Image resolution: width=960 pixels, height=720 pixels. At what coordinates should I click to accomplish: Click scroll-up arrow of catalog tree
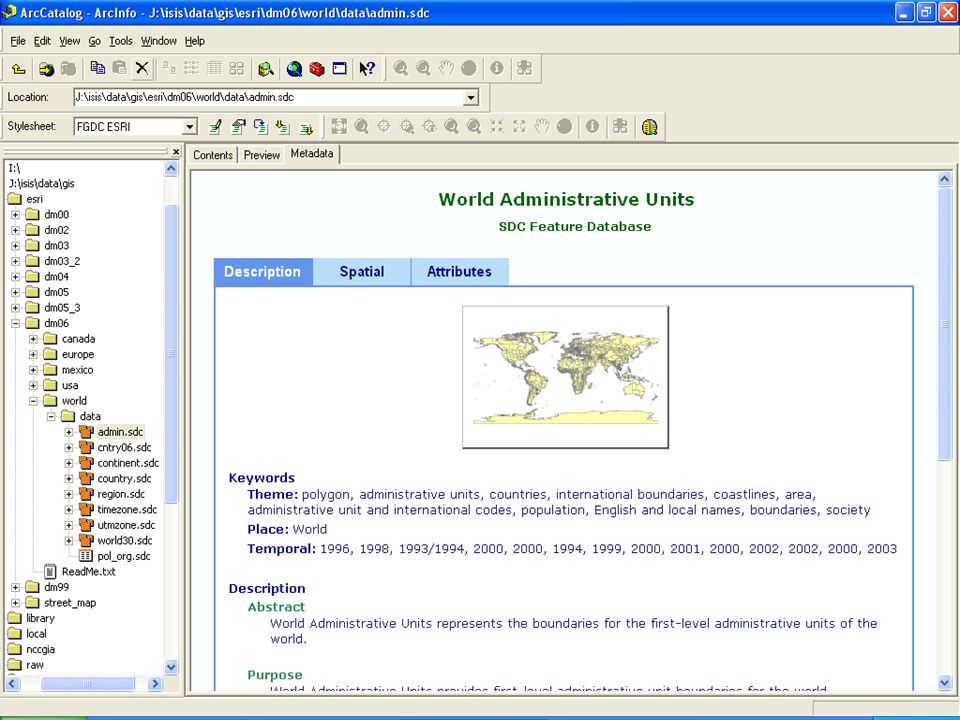[171, 168]
